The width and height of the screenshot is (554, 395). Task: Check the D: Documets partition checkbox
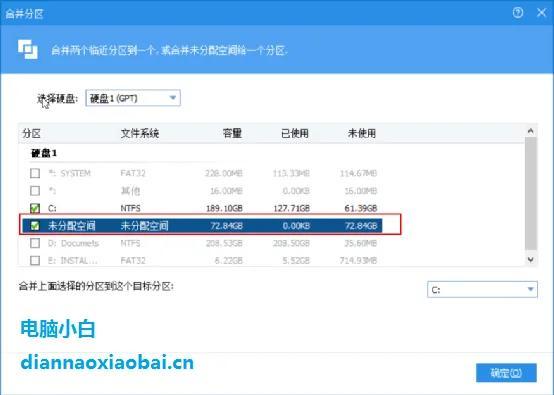click(x=35, y=243)
